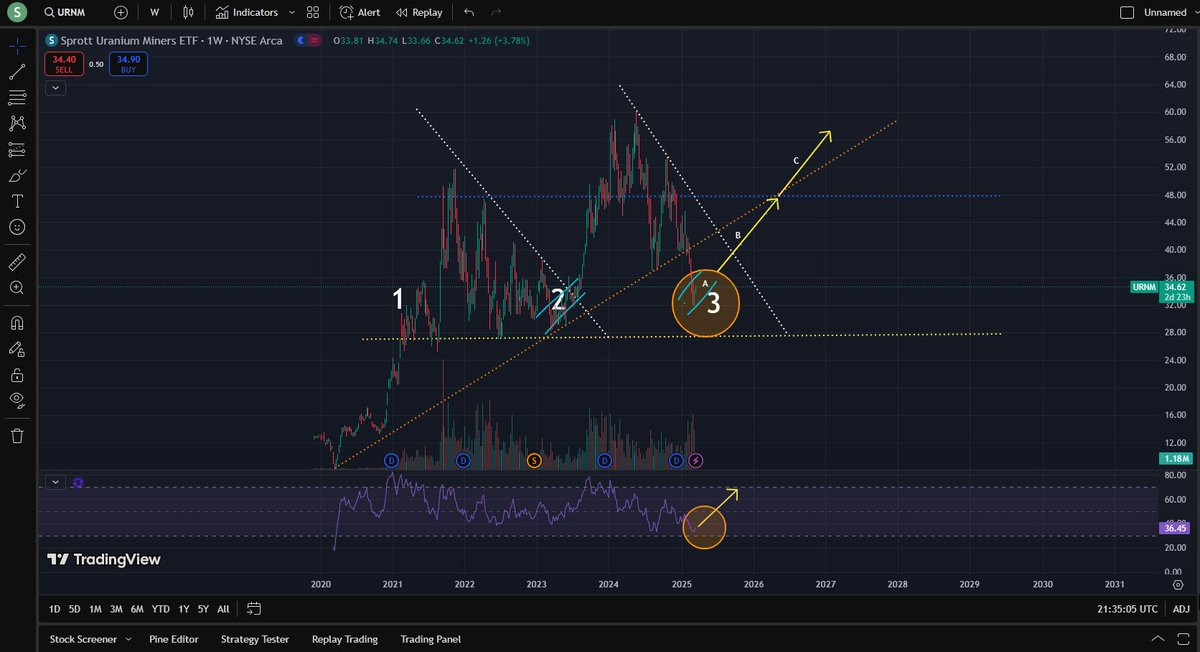This screenshot has height=652, width=1200.
Task: Set the range to 6M
Action: [137, 609]
